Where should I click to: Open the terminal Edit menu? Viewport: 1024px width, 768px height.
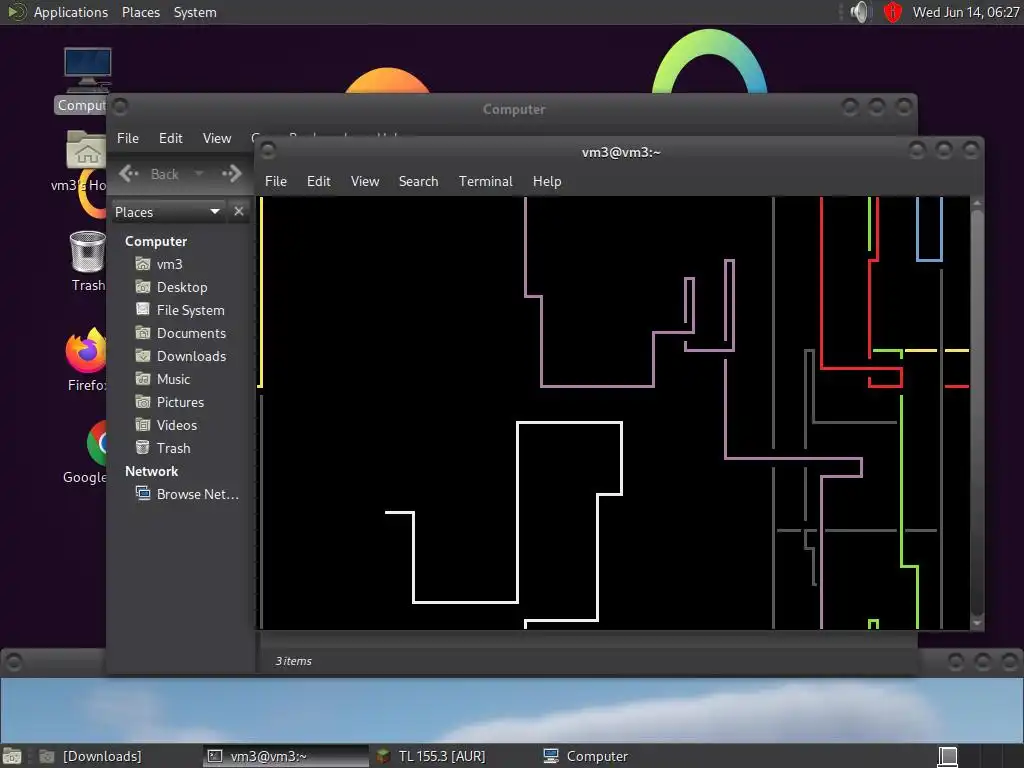319,182
